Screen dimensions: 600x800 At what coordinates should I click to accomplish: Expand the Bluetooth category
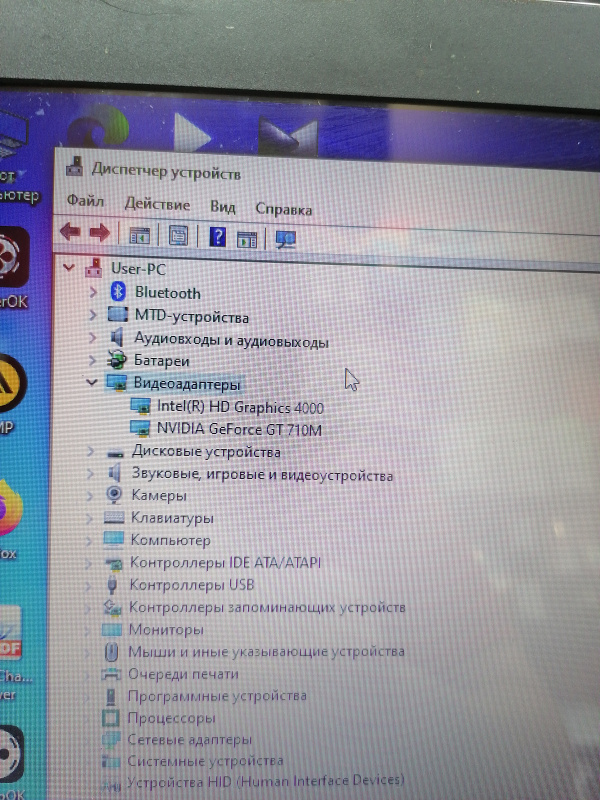93,292
